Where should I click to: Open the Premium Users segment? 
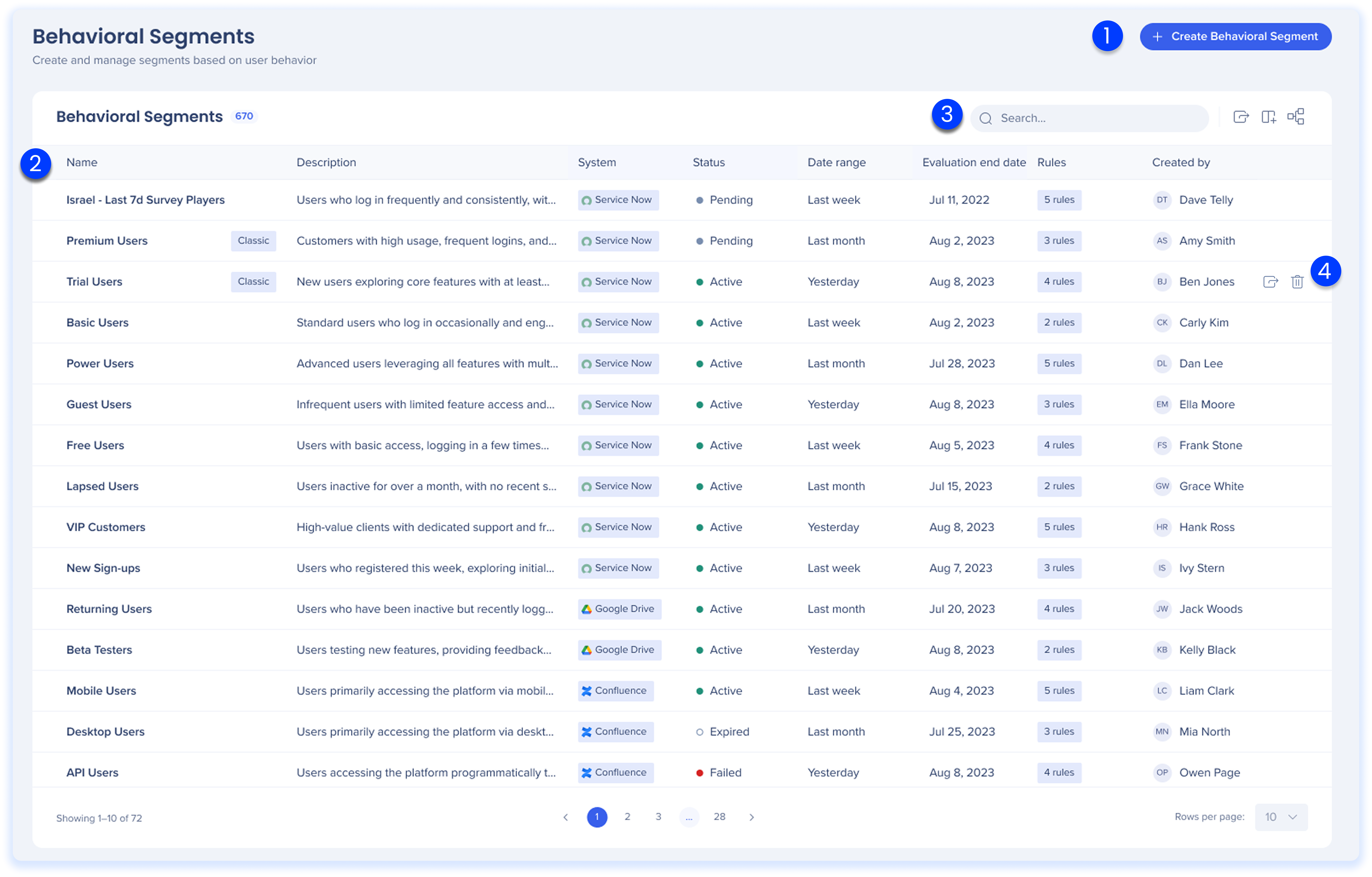107,241
